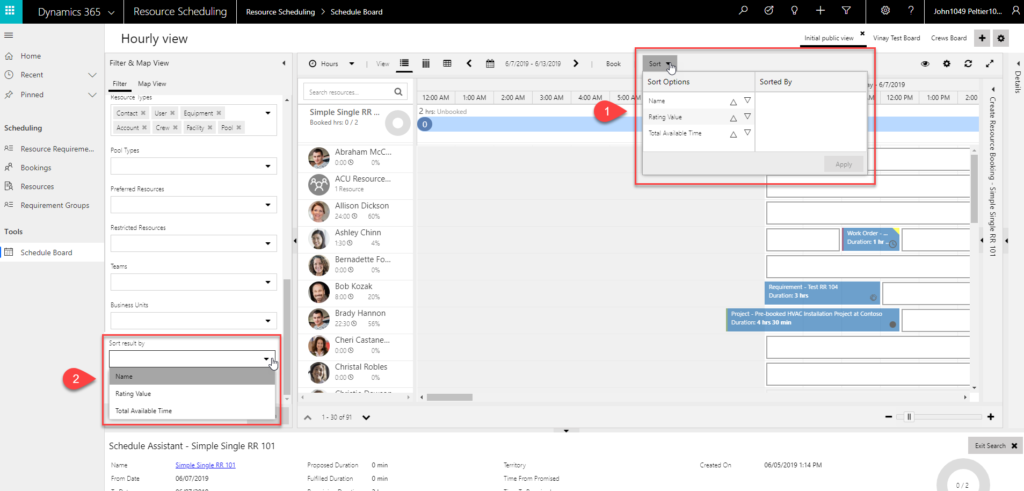Collapse the Filter & Map View panel arrow

[284, 63]
